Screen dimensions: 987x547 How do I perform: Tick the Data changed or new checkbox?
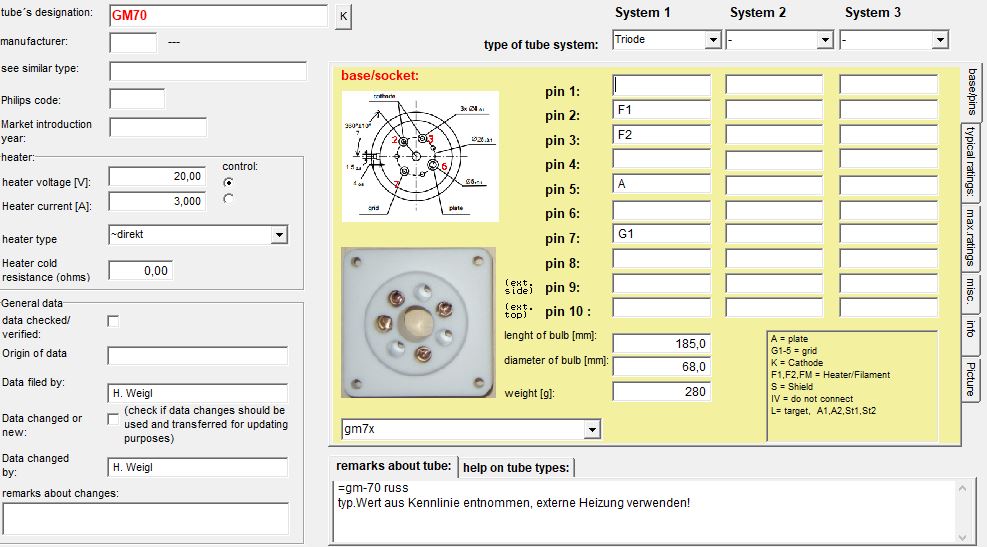pyautogui.click(x=113, y=419)
